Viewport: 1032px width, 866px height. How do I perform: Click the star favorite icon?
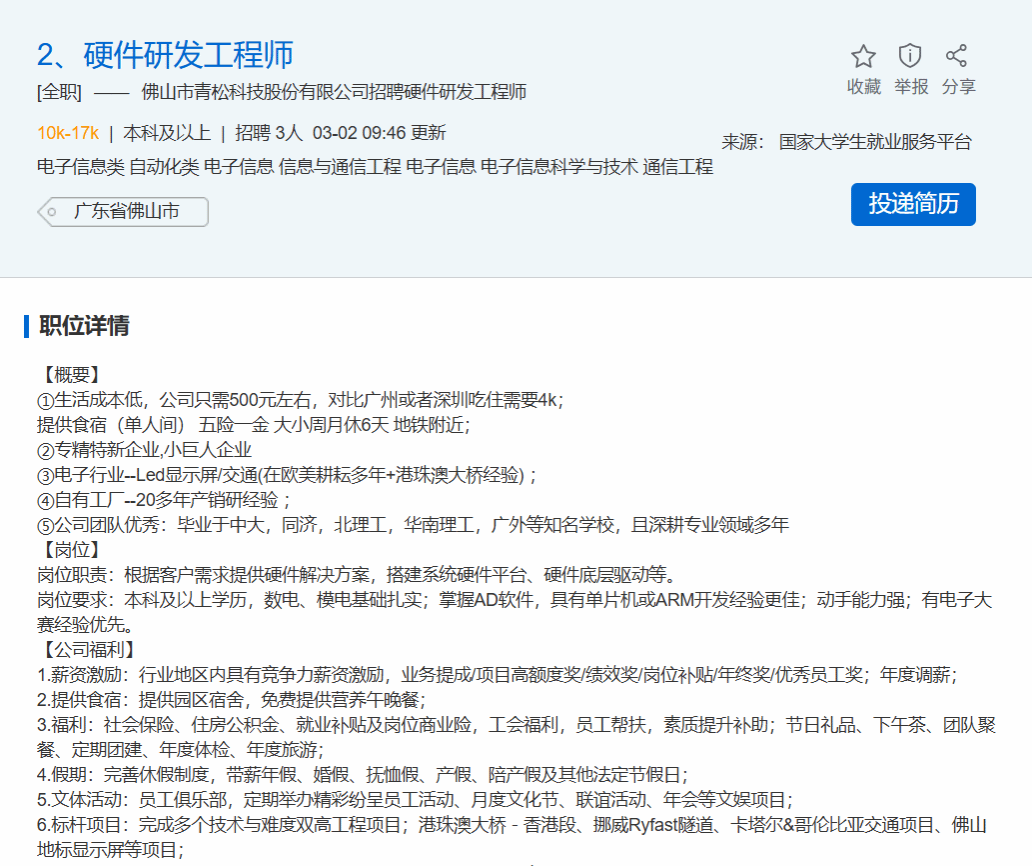pos(863,56)
